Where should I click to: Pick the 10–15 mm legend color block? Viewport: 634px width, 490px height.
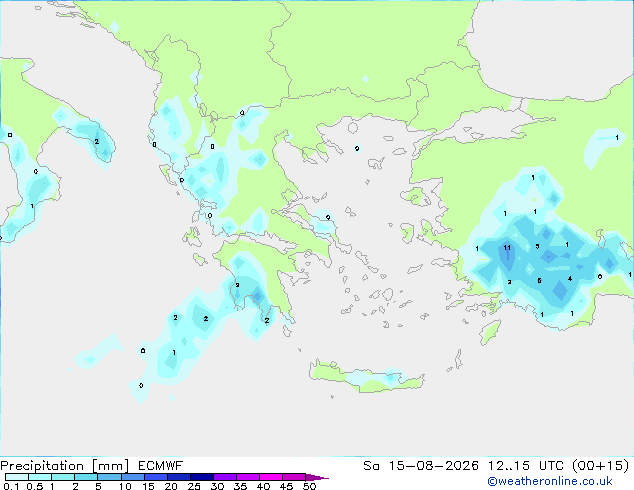click(132, 477)
